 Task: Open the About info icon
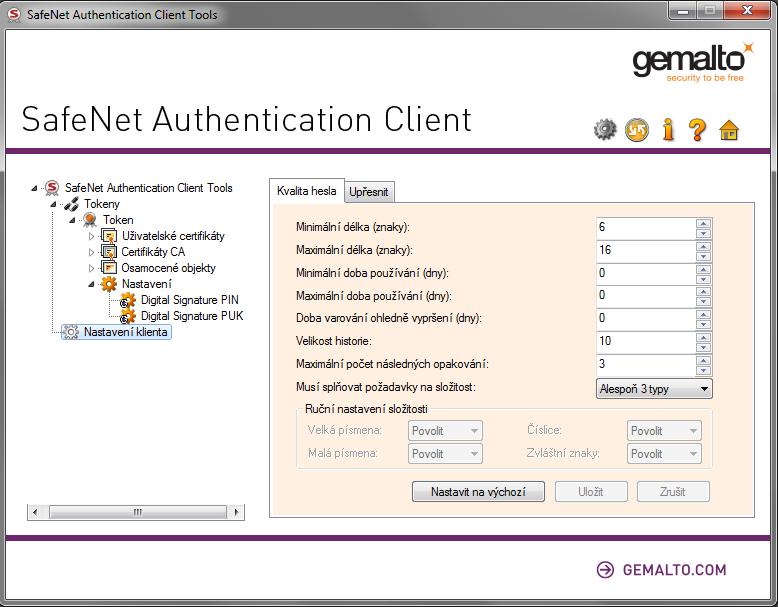tap(668, 130)
